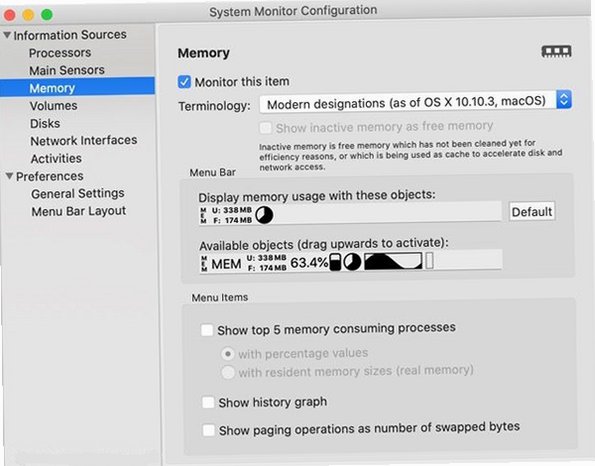Open Disks in the sidebar
This screenshot has width=595, height=466.
pos(45,123)
